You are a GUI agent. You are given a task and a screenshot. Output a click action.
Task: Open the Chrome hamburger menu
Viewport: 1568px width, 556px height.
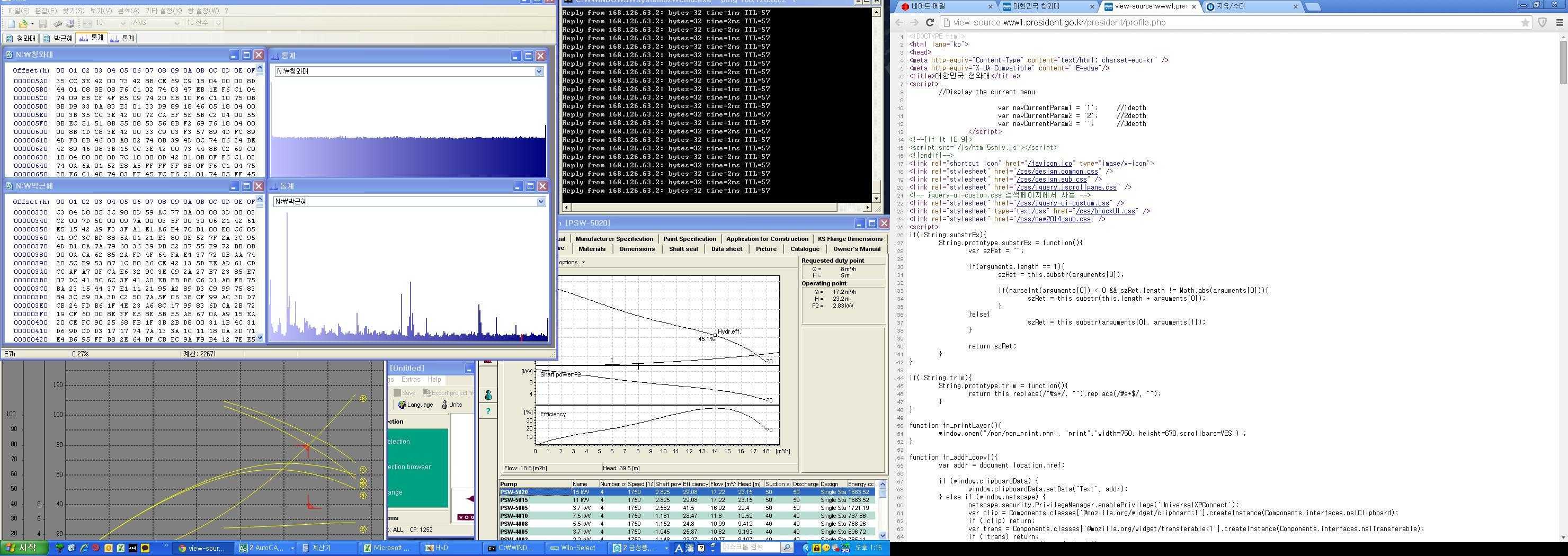click(1560, 23)
